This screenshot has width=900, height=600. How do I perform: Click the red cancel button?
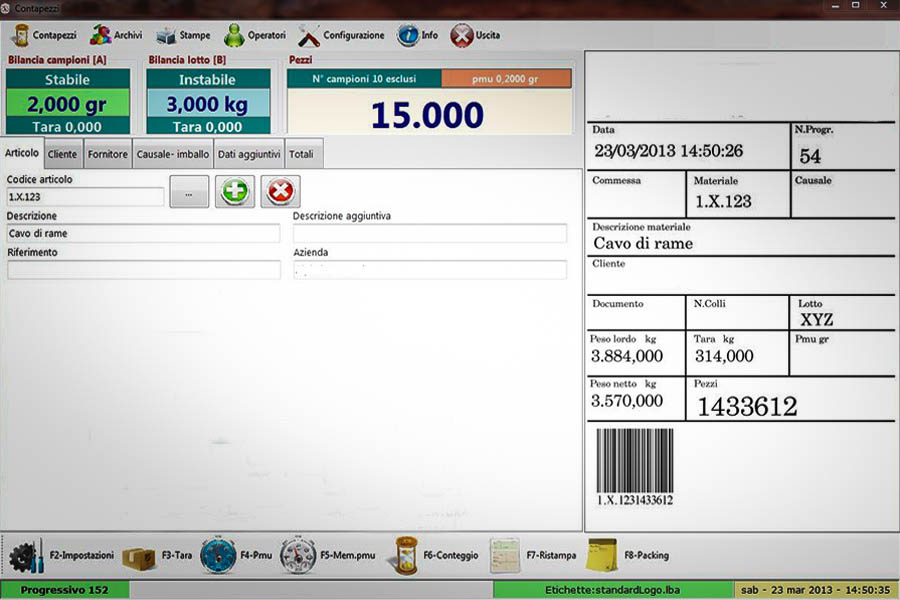point(282,192)
